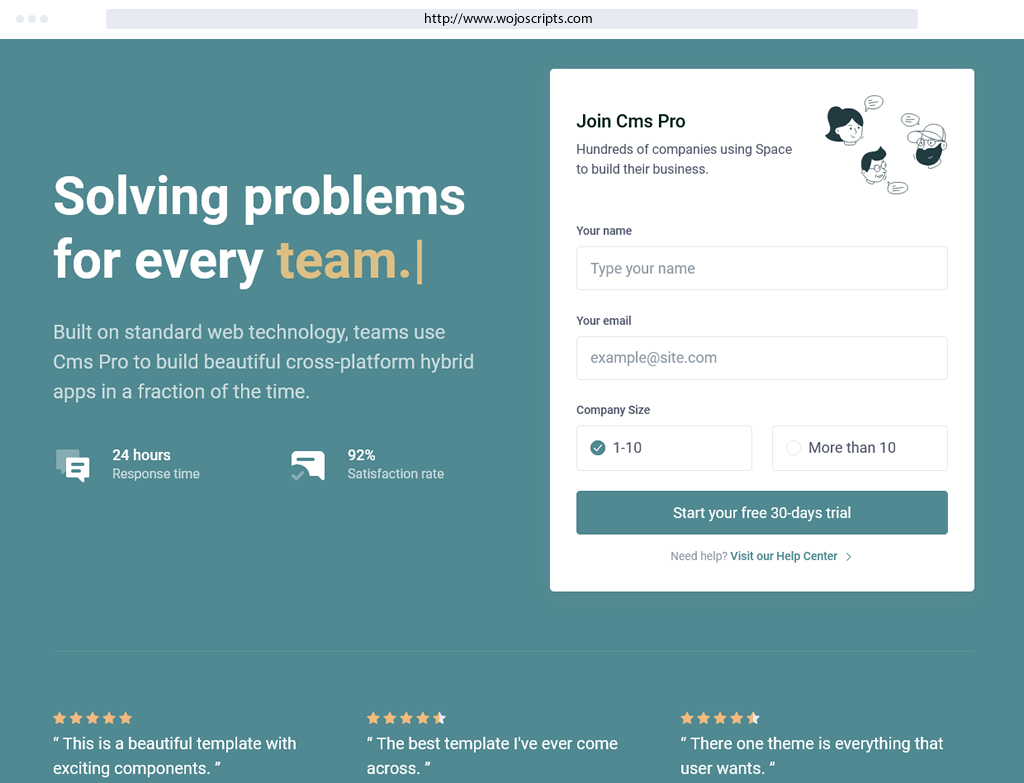Open the Visit our Help Center link

(x=783, y=556)
